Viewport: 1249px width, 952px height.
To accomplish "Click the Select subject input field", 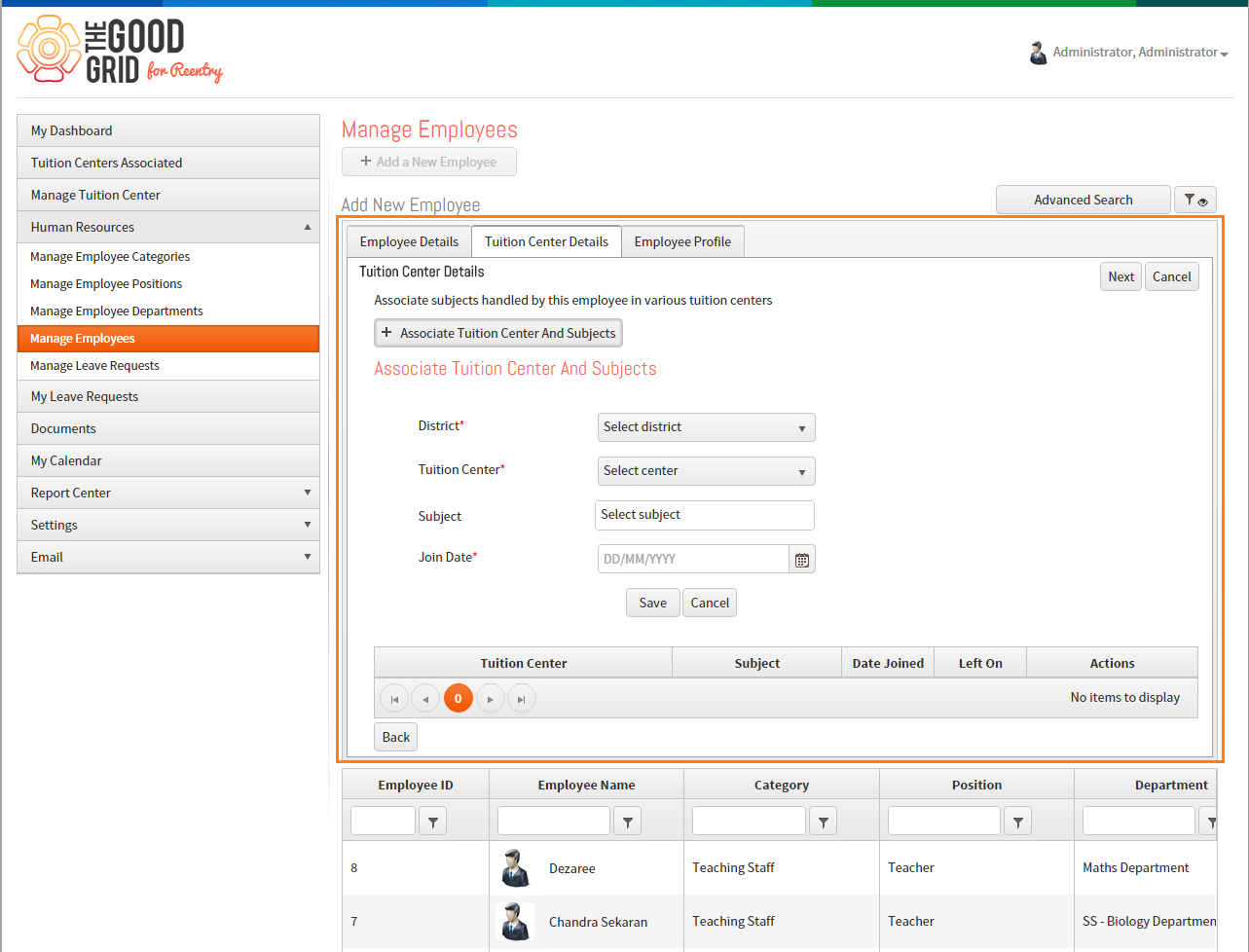I will pos(705,515).
